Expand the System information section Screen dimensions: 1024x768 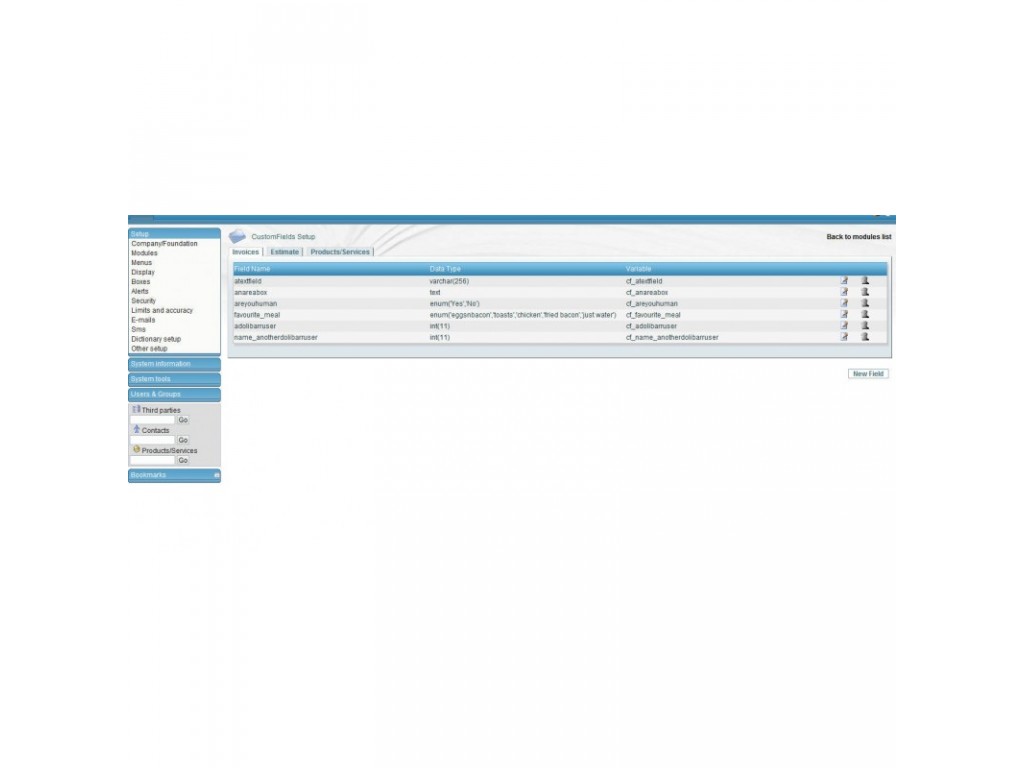[x=174, y=364]
